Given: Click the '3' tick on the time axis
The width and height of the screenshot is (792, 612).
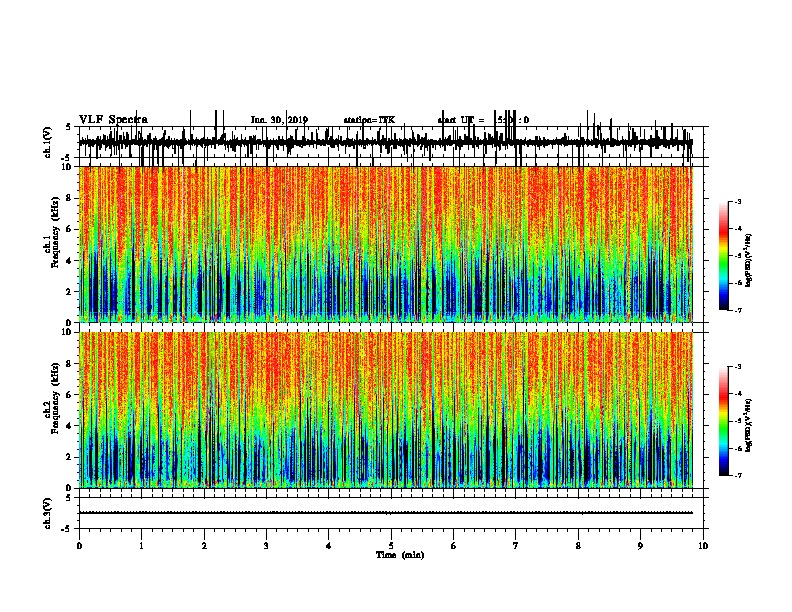Looking at the screenshot, I should click(x=266, y=546).
